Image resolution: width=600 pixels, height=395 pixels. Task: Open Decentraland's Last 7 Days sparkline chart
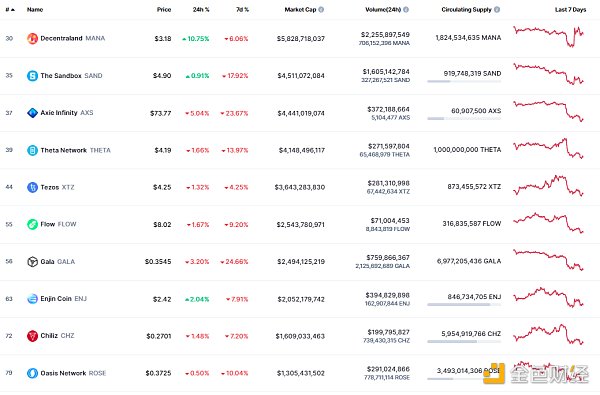pos(548,36)
